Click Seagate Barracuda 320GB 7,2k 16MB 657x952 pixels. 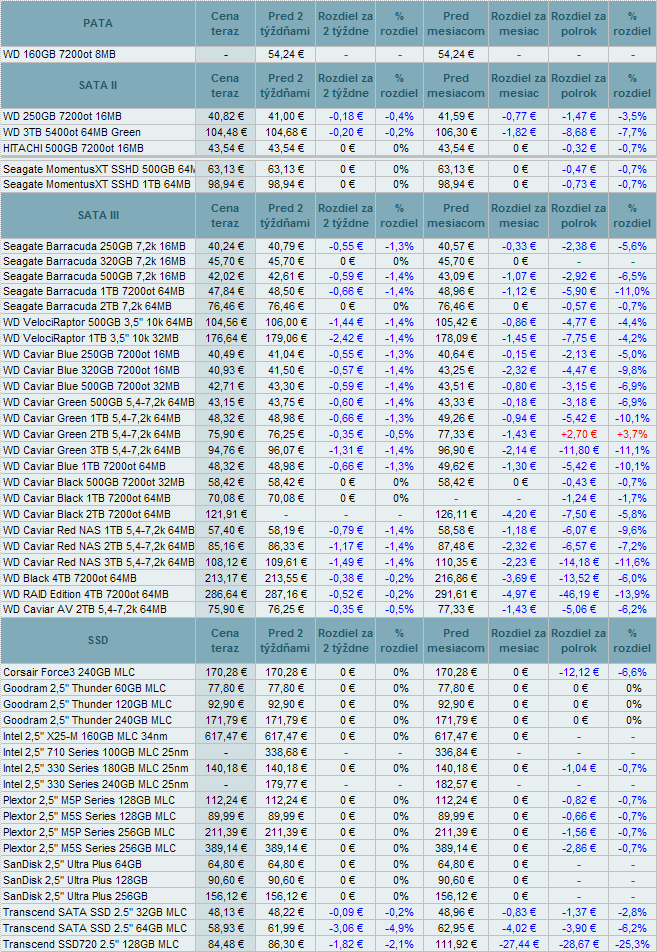[x=94, y=262]
